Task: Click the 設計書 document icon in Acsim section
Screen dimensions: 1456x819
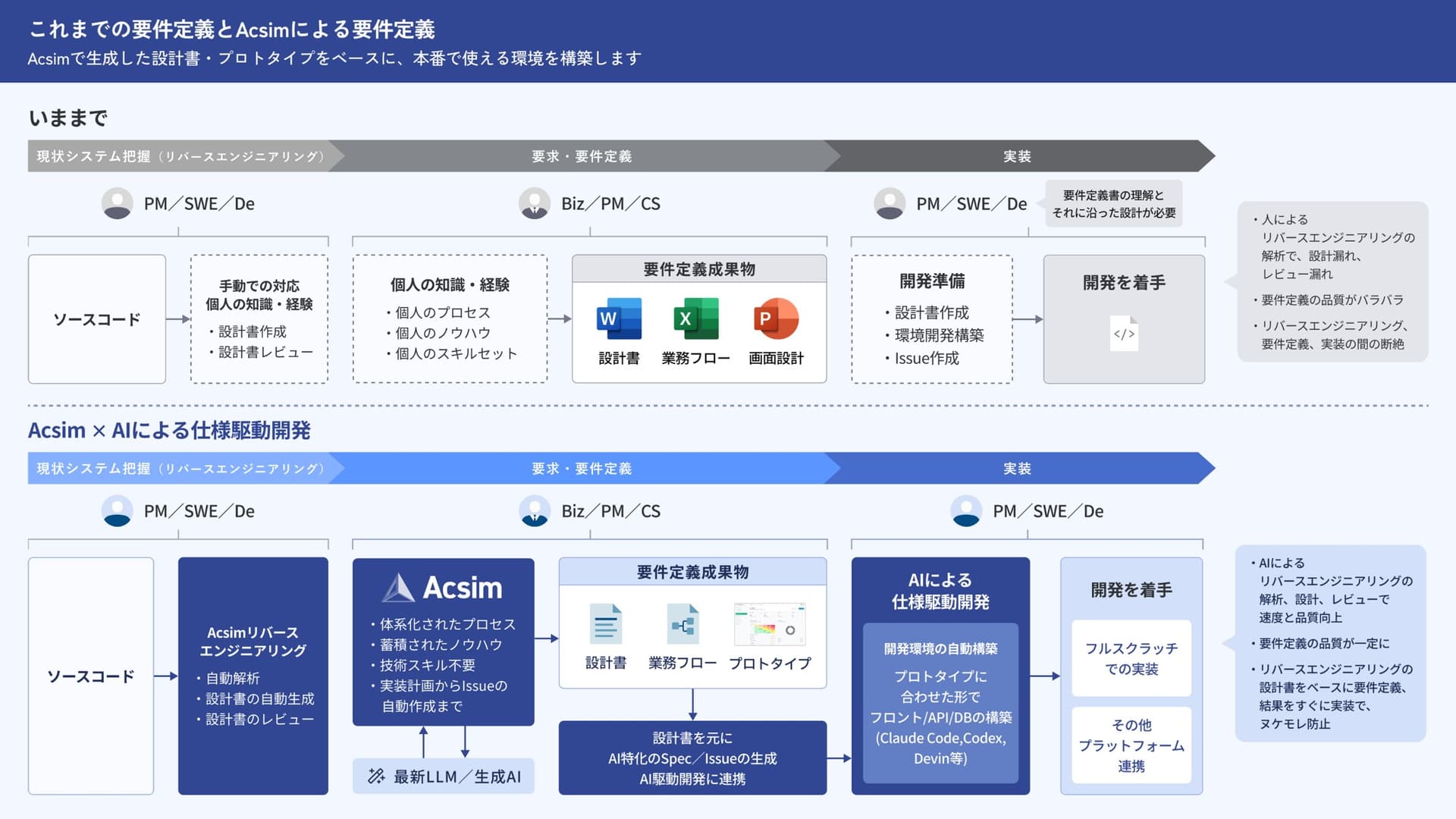Action: 605,624
